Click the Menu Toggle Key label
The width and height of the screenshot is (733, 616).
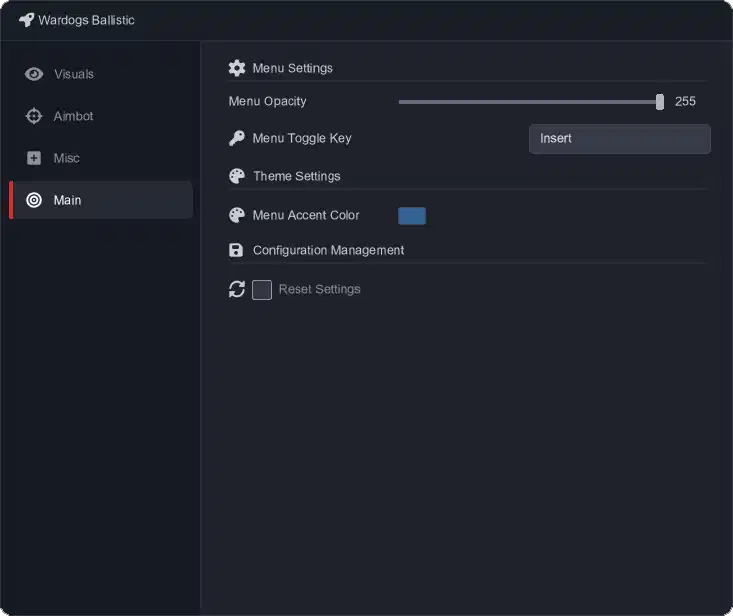[x=302, y=138]
